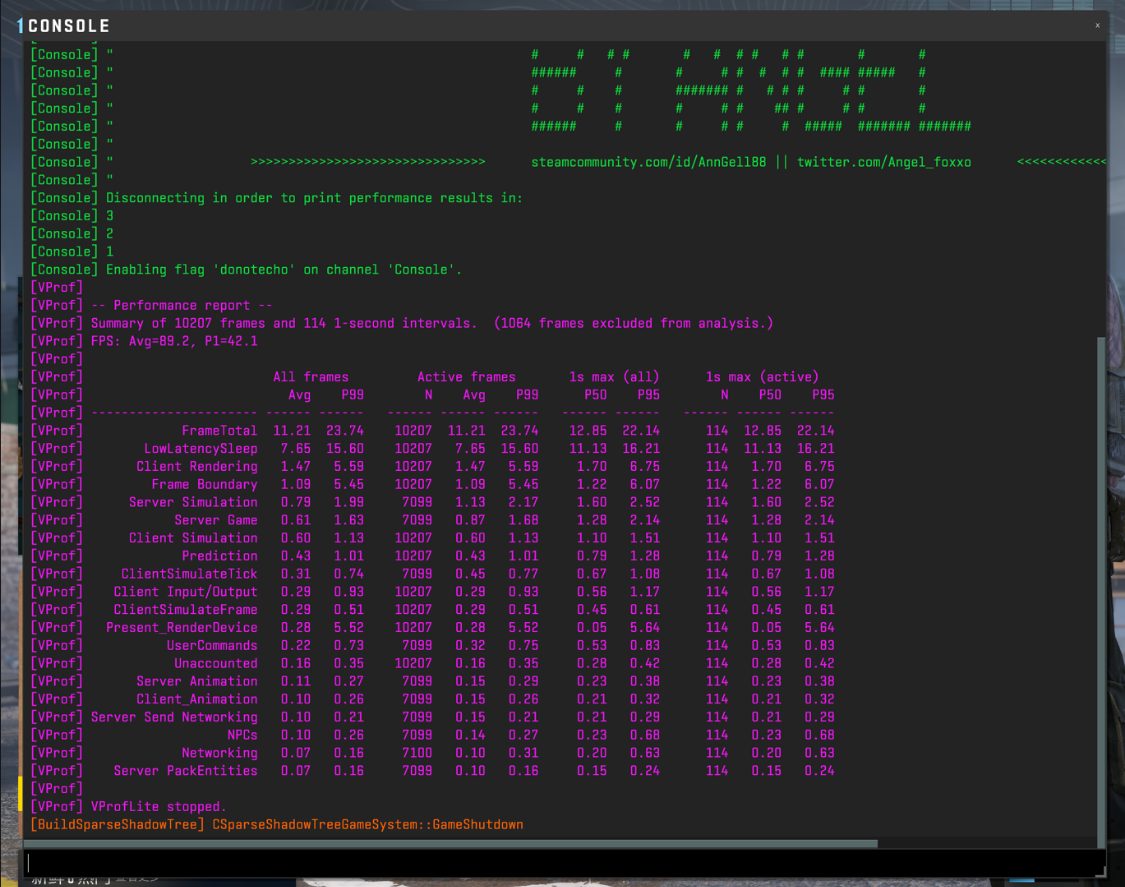Click the Server Animation row label
The width and height of the screenshot is (1125, 887).
[x=197, y=682]
